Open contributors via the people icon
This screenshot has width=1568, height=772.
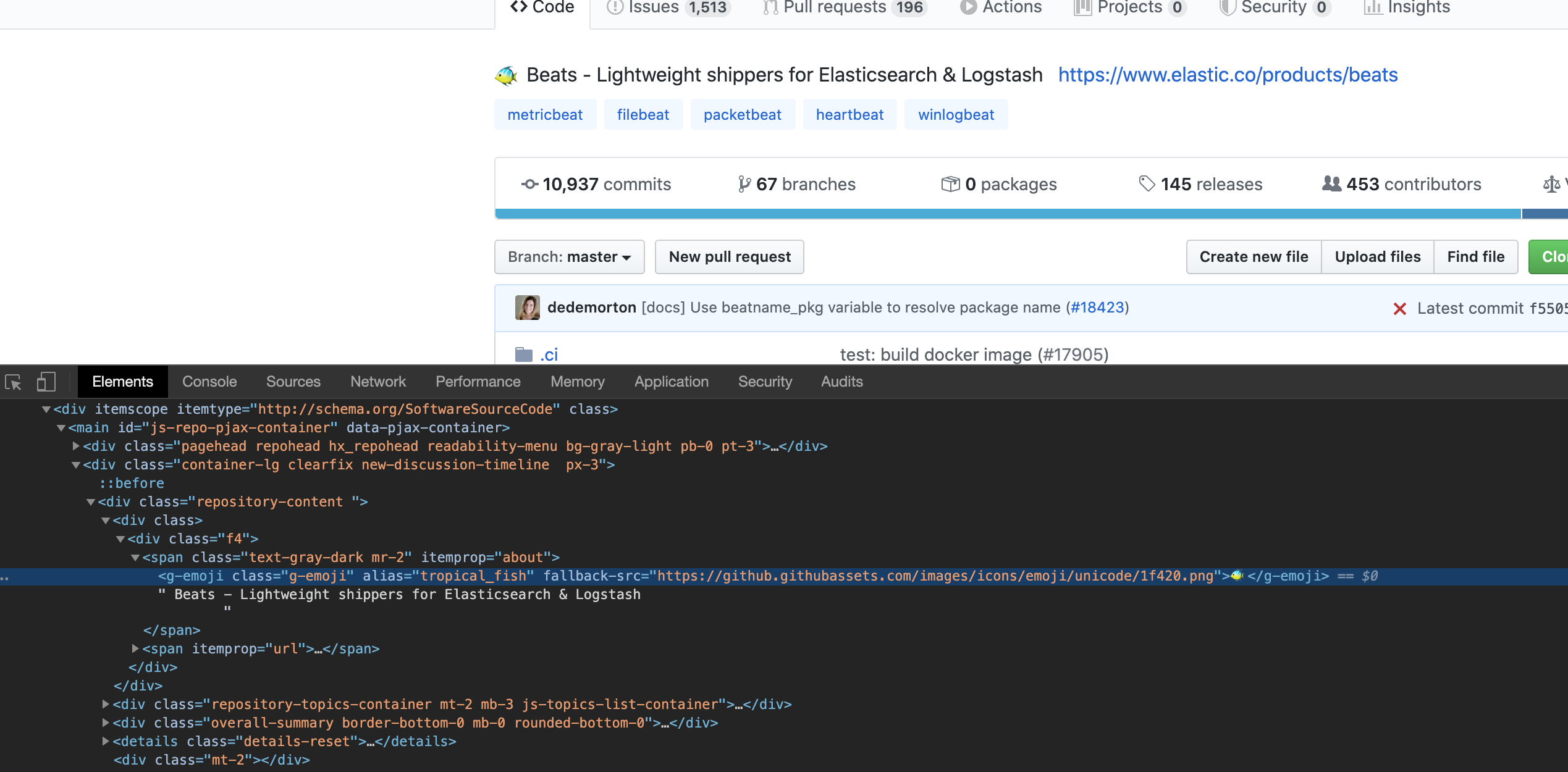click(1331, 184)
